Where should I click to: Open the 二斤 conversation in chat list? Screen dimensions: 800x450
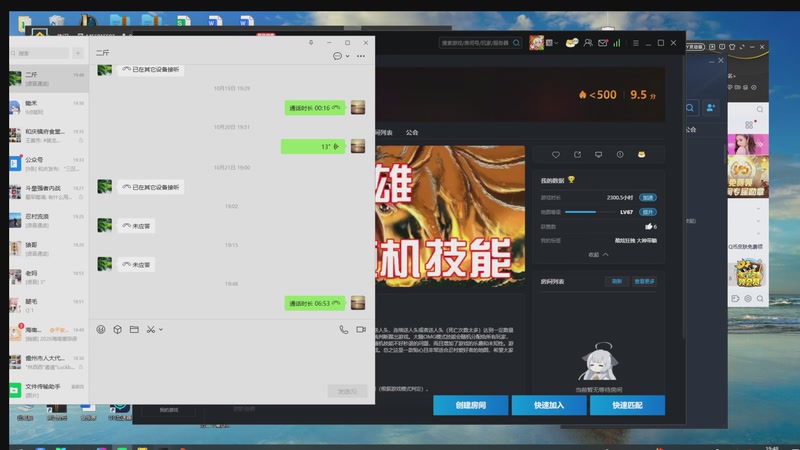point(49,79)
